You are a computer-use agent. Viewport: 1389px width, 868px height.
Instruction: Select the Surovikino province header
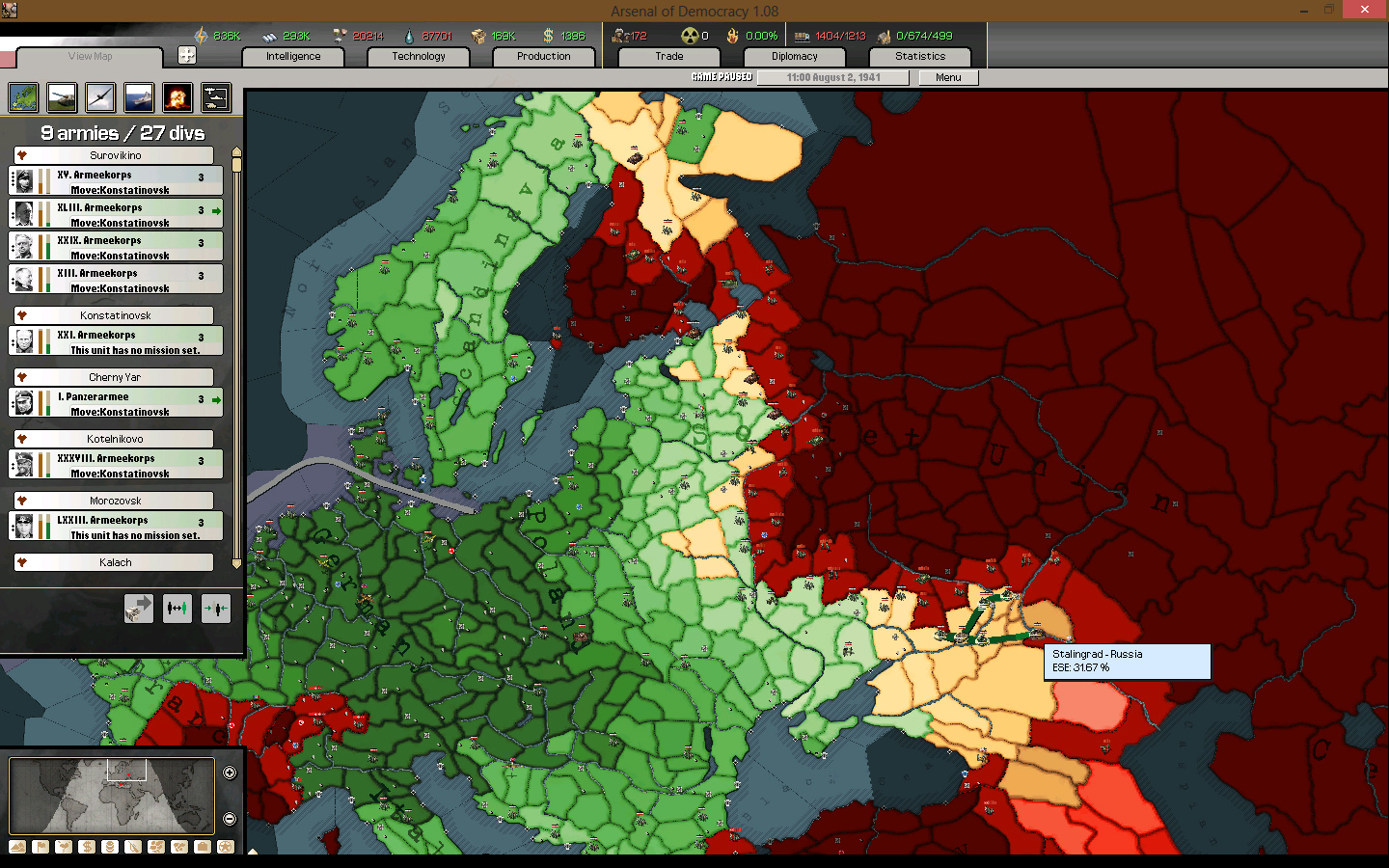(115, 155)
